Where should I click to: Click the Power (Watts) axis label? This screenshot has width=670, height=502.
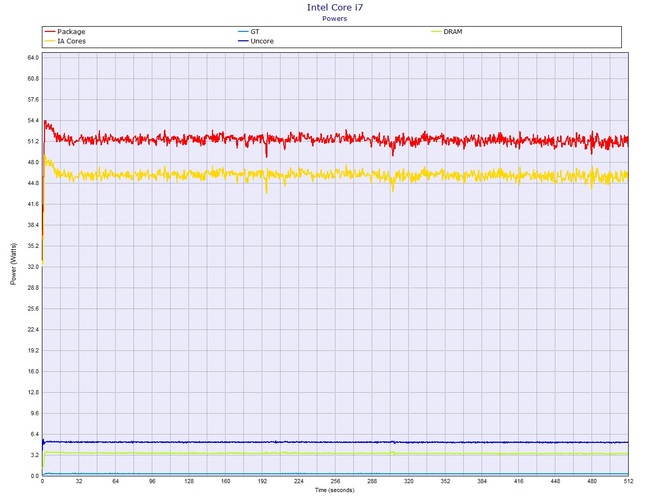pos(13,264)
